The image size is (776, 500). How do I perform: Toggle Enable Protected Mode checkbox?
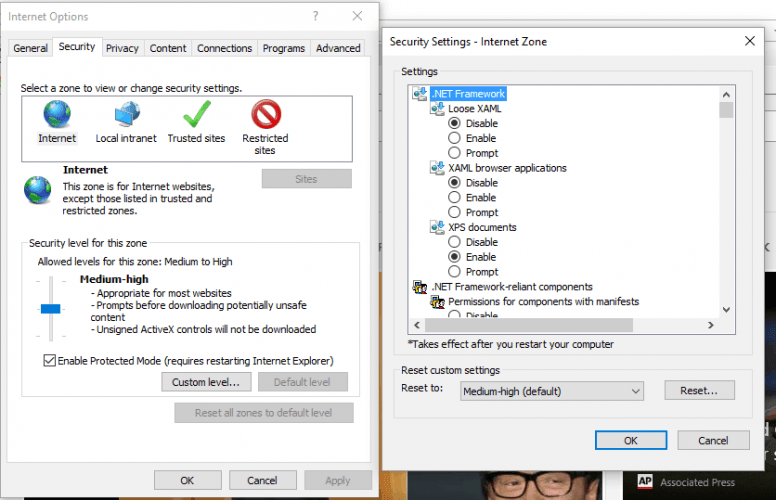coord(49,360)
